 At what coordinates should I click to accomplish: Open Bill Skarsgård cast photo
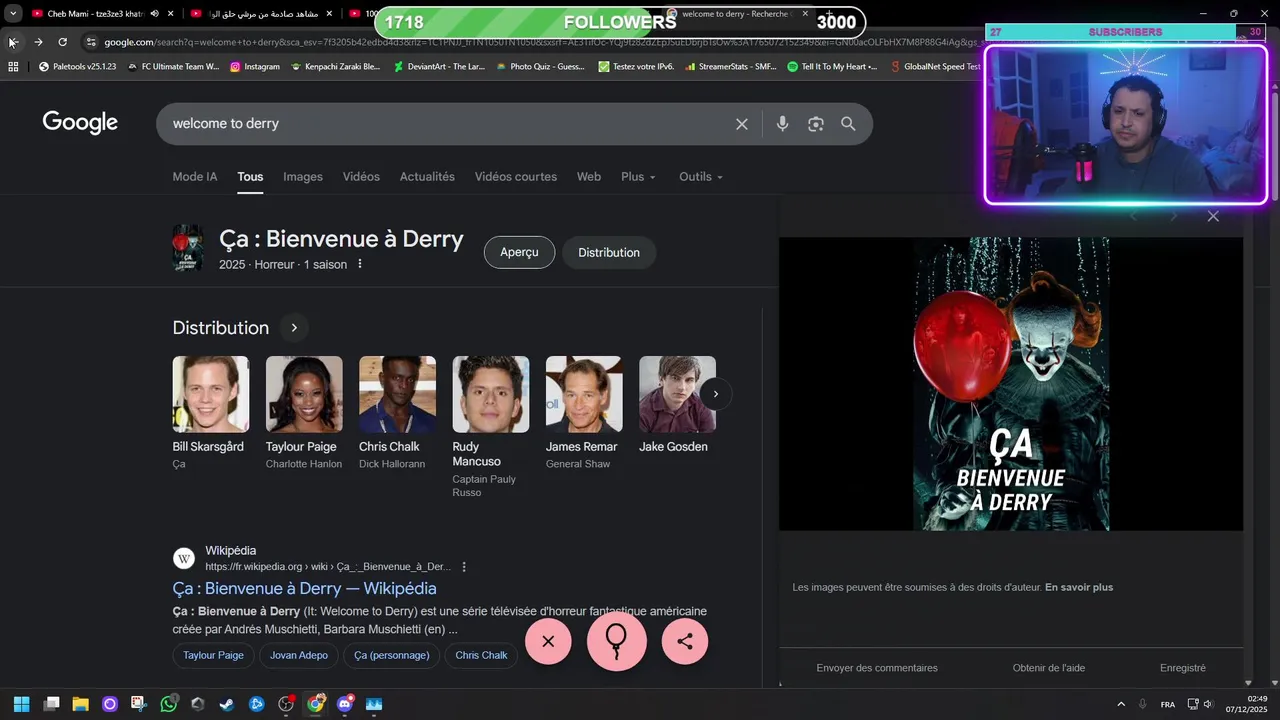coord(210,394)
